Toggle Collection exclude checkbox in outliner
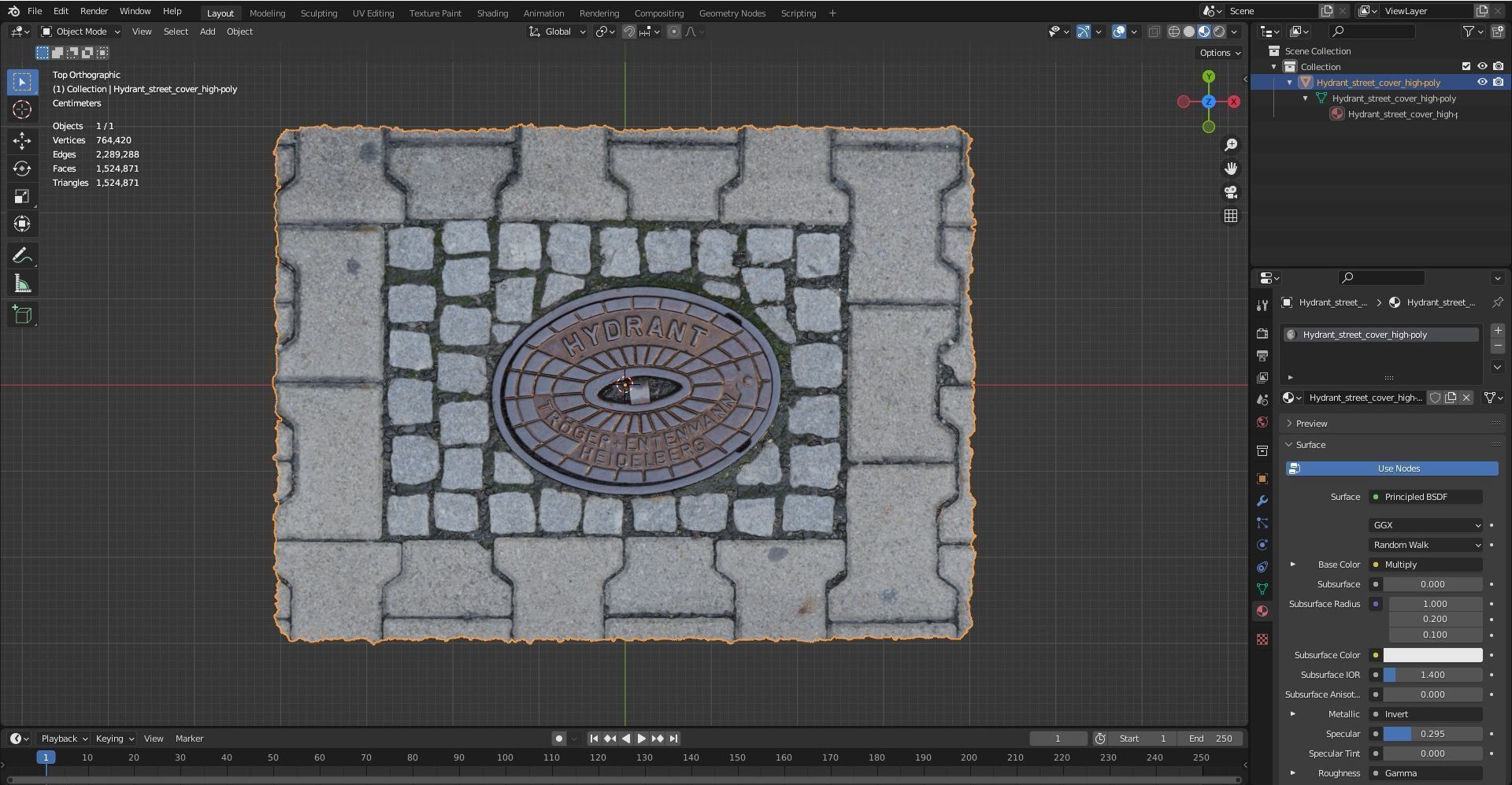The image size is (1512, 785). [x=1466, y=66]
